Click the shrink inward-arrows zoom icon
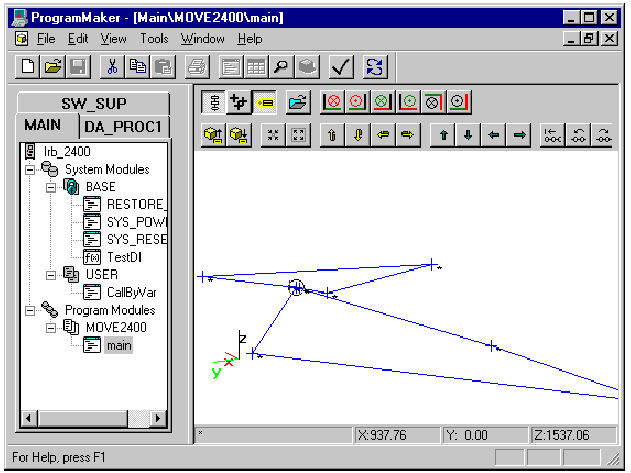 273,135
